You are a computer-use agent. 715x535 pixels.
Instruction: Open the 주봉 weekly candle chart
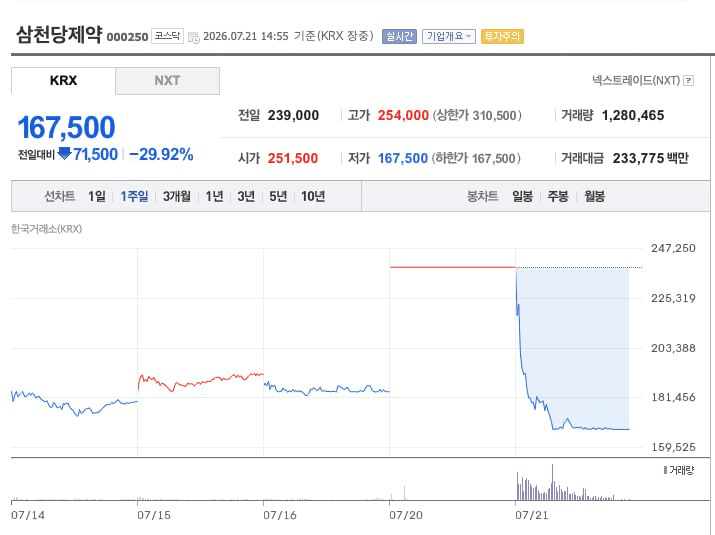coord(558,196)
